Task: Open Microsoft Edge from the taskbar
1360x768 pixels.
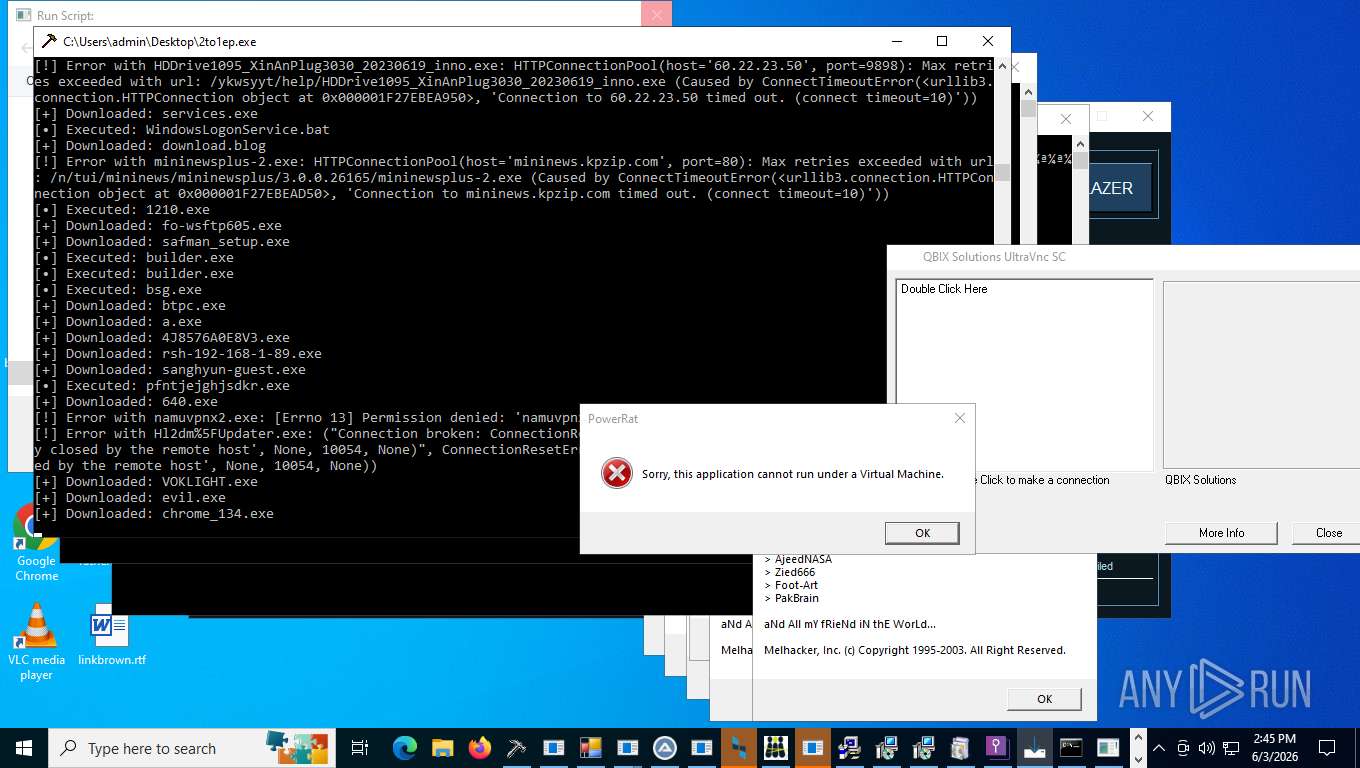Action: pyautogui.click(x=405, y=748)
